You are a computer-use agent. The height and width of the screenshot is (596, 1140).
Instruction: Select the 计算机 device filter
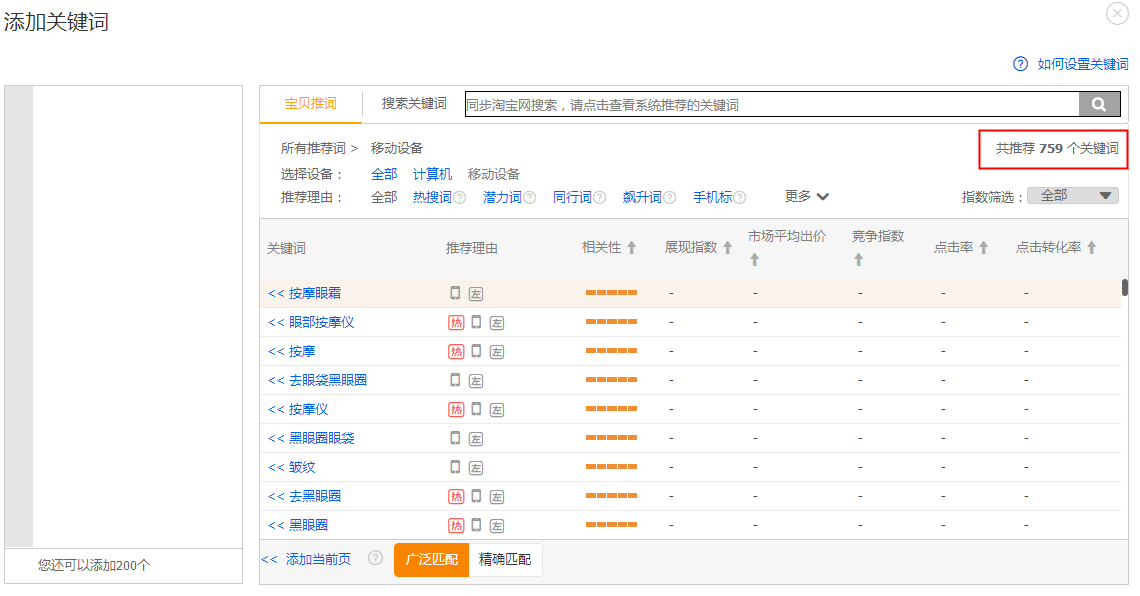(x=431, y=173)
